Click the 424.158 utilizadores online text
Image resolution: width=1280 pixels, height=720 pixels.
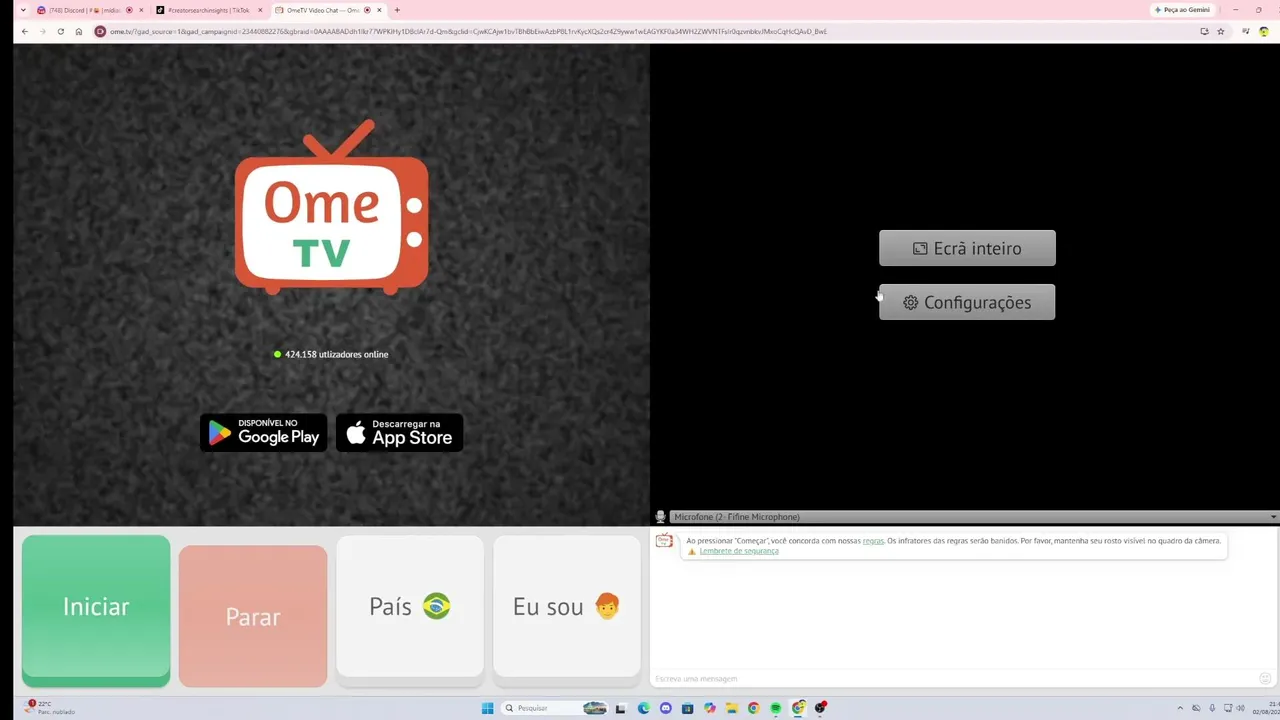coord(337,354)
